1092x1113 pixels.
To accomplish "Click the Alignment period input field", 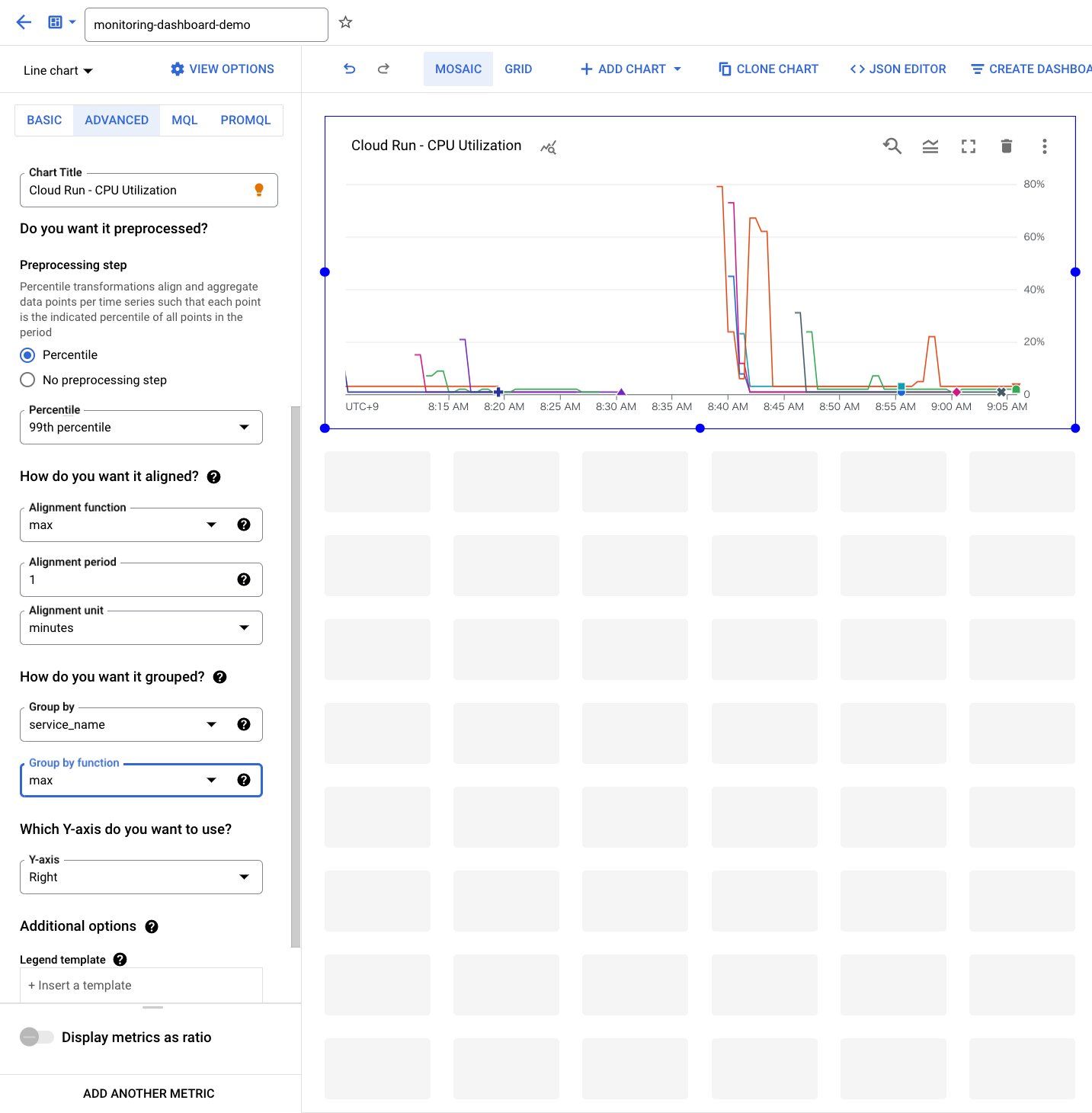I will 126,580.
